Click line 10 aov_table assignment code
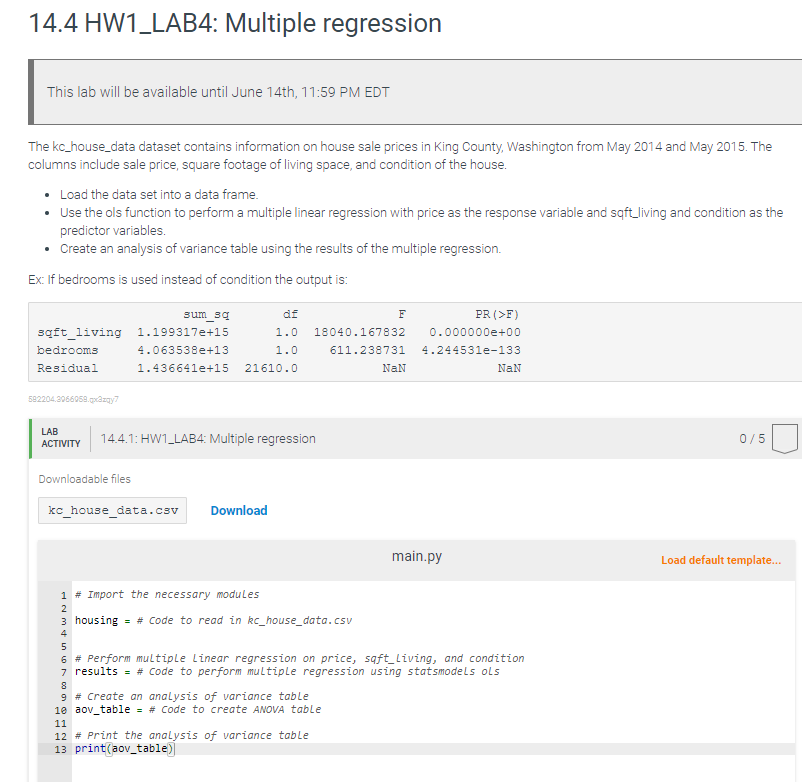The width and height of the screenshot is (802, 782). click(x=200, y=709)
